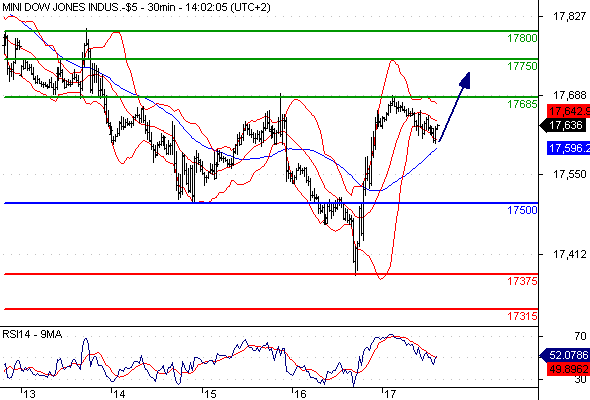
Task: Click the 17,688 price axis value
Action: [x=569, y=95]
